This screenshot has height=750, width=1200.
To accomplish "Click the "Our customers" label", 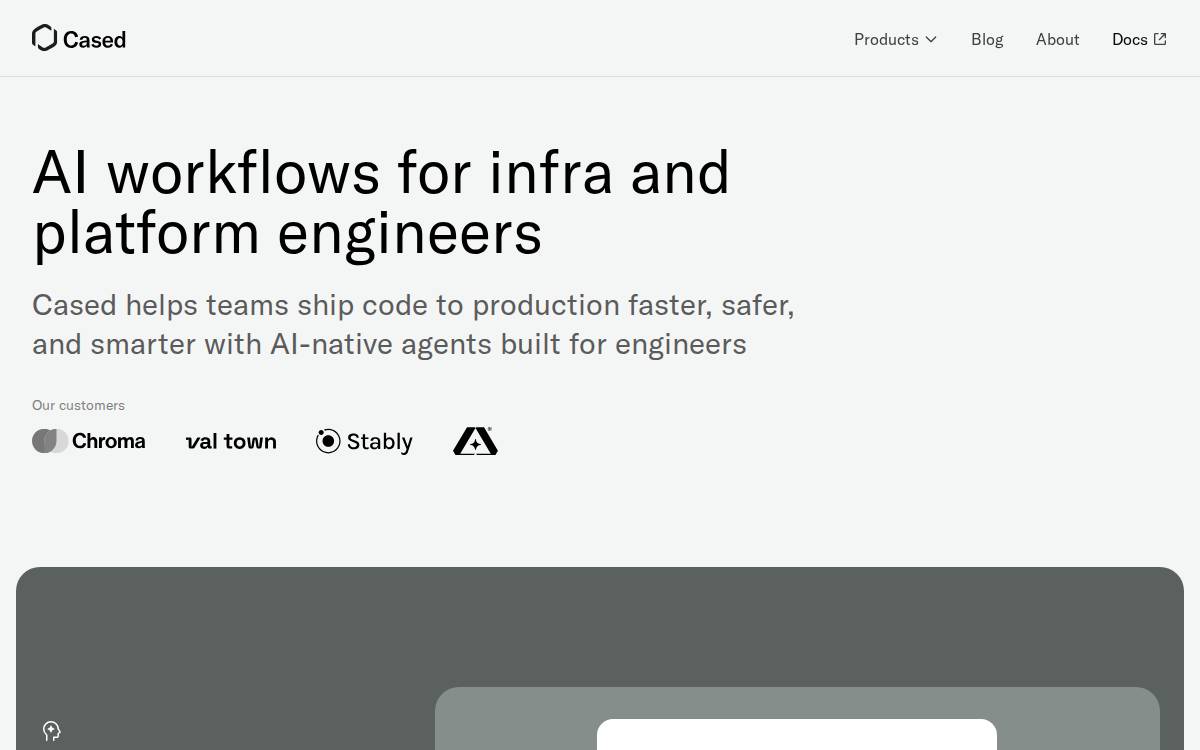I will coord(78,405).
